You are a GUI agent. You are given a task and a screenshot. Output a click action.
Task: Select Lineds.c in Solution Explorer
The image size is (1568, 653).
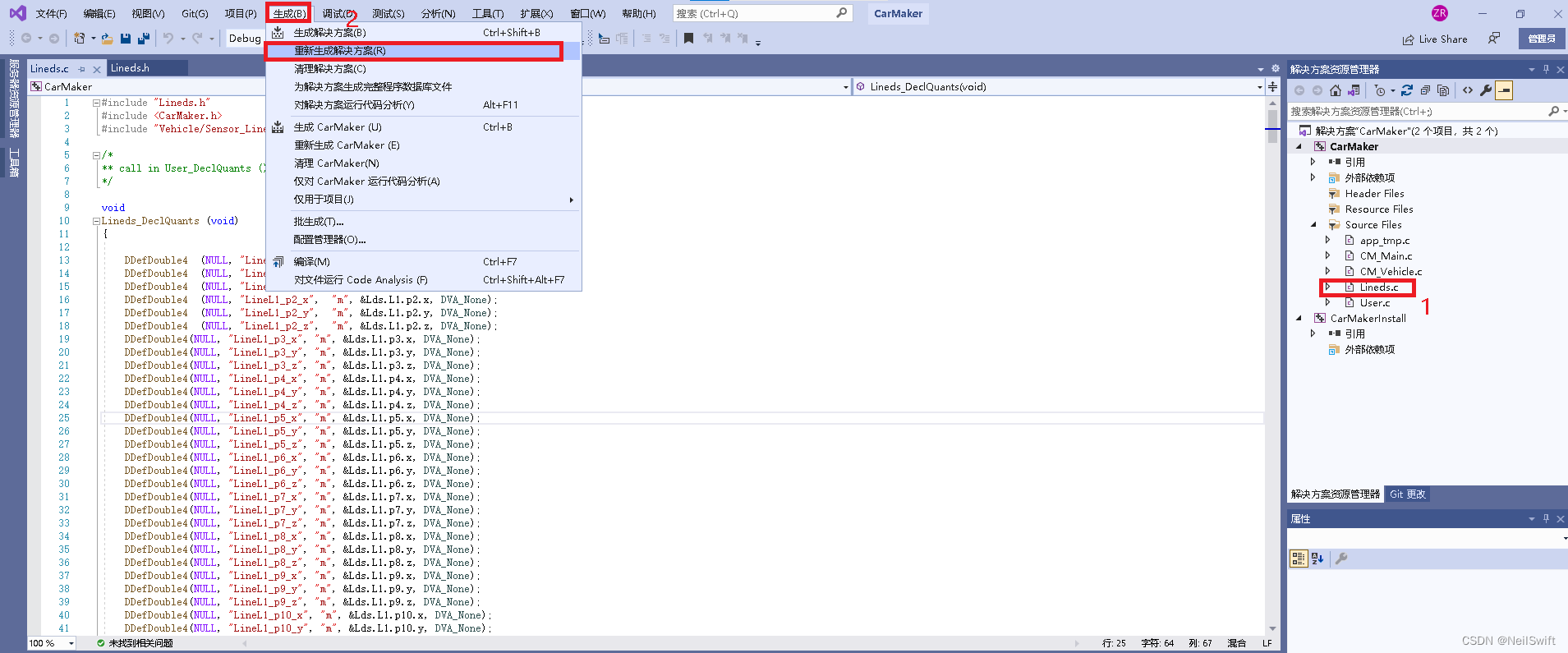[x=1378, y=287]
